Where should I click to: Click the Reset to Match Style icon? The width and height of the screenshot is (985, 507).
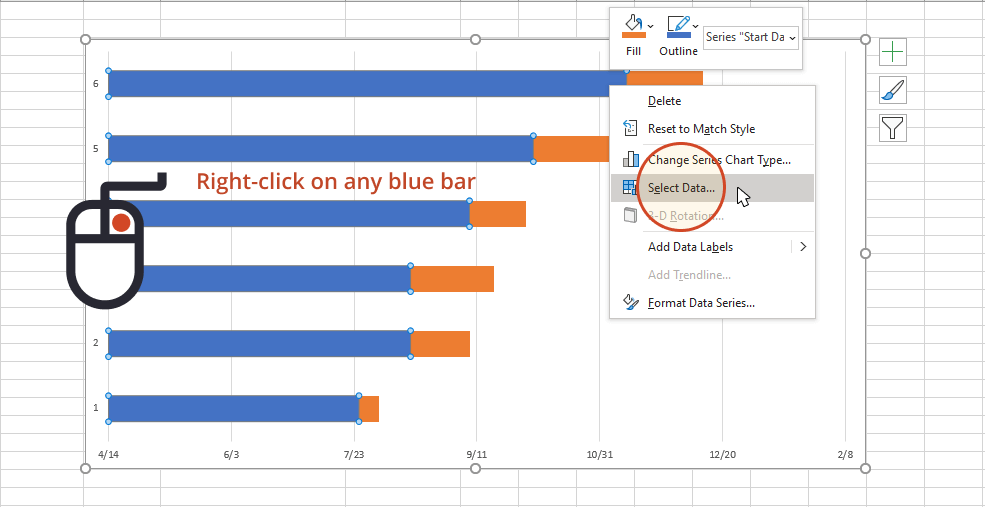(x=629, y=129)
